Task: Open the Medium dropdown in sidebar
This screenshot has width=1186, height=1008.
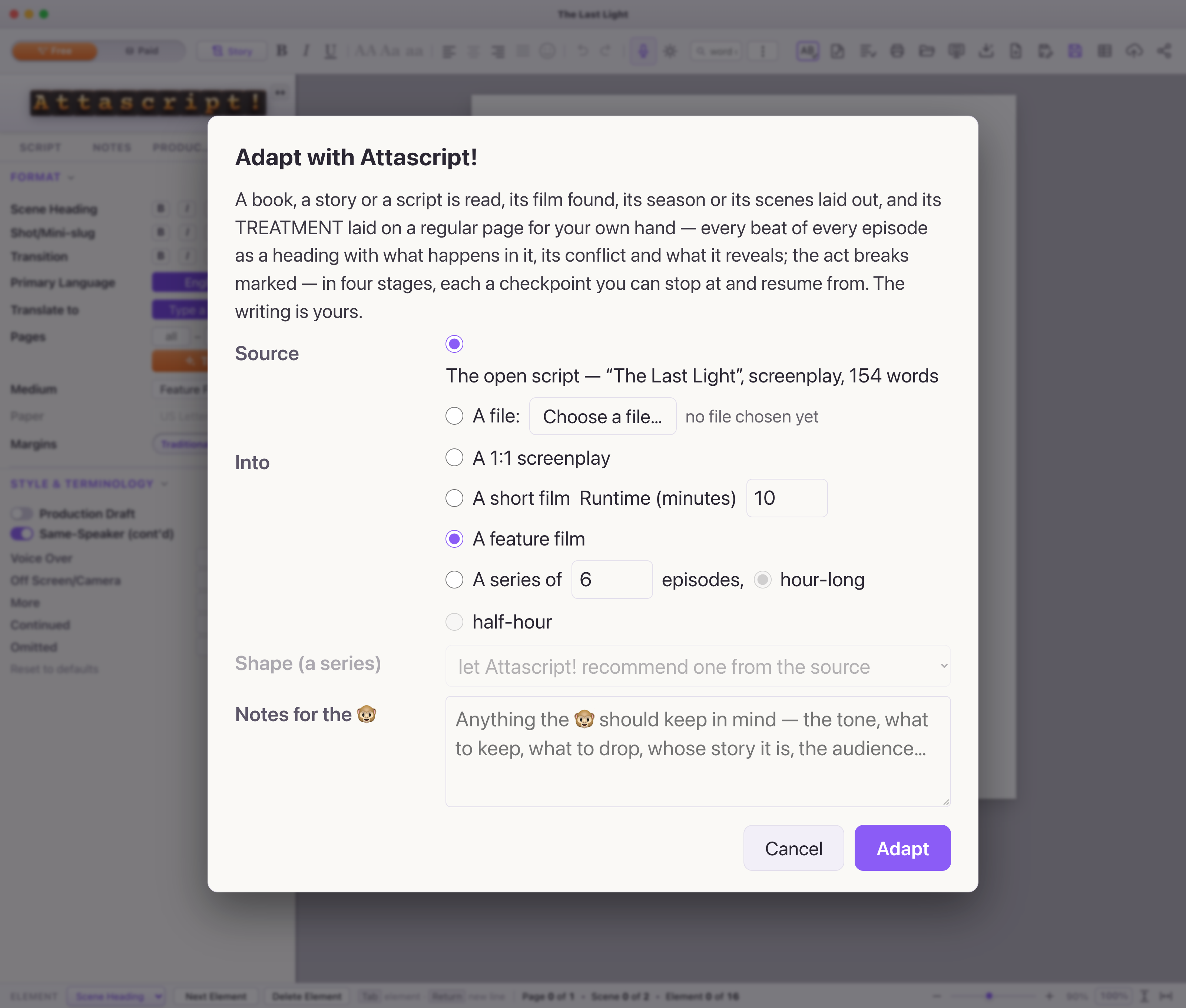Action: pos(180,390)
